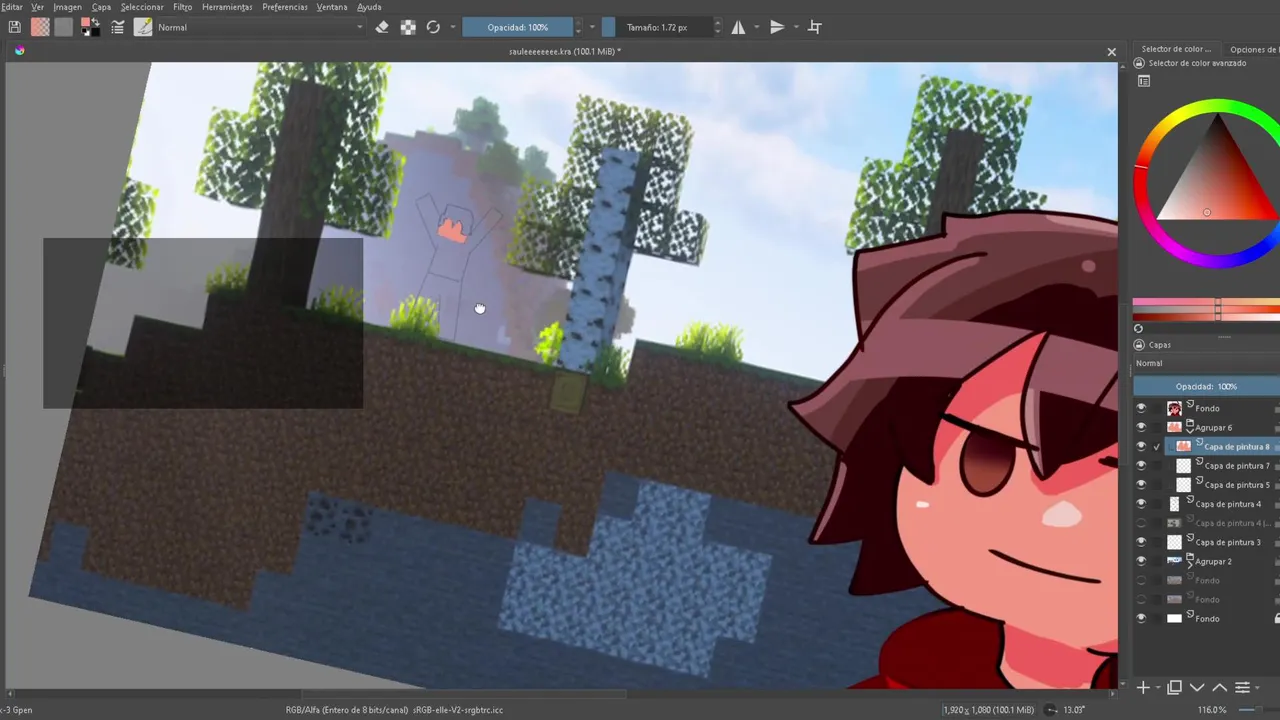
Task: Open the Ver menu
Action: point(37,7)
